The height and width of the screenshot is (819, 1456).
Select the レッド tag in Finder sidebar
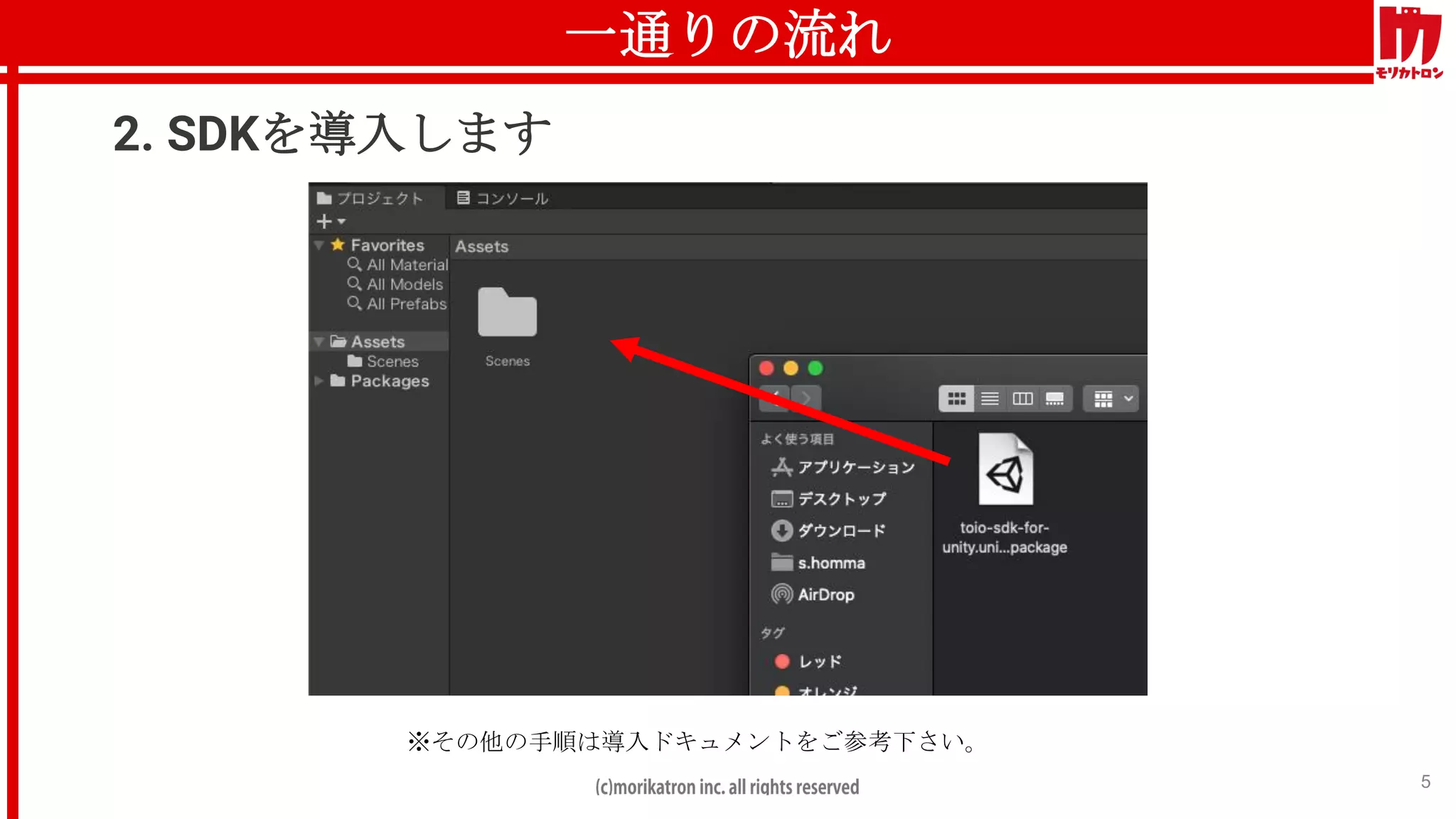pos(808,662)
